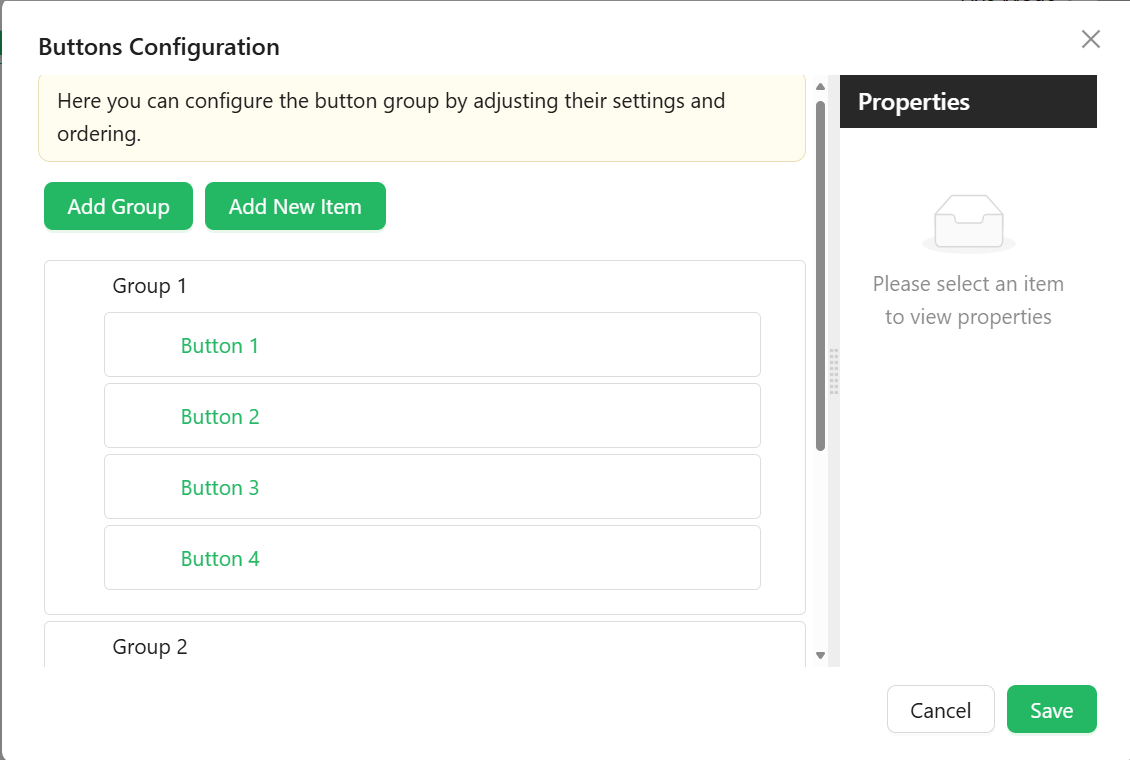This screenshot has width=1130, height=760.
Task: Click the Add New Item button
Action: point(295,206)
